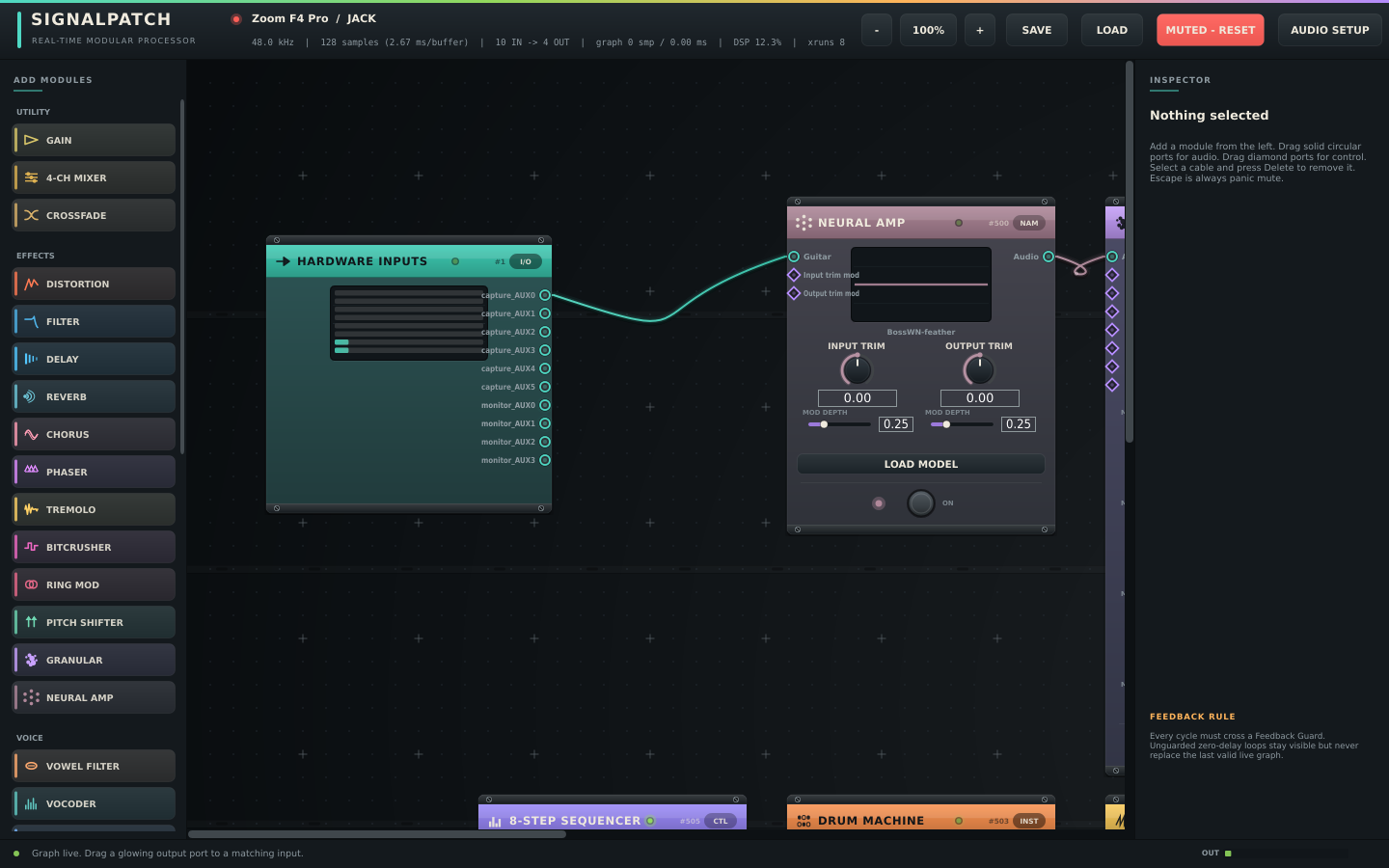Select the Crossfade module icon

click(31, 215)
